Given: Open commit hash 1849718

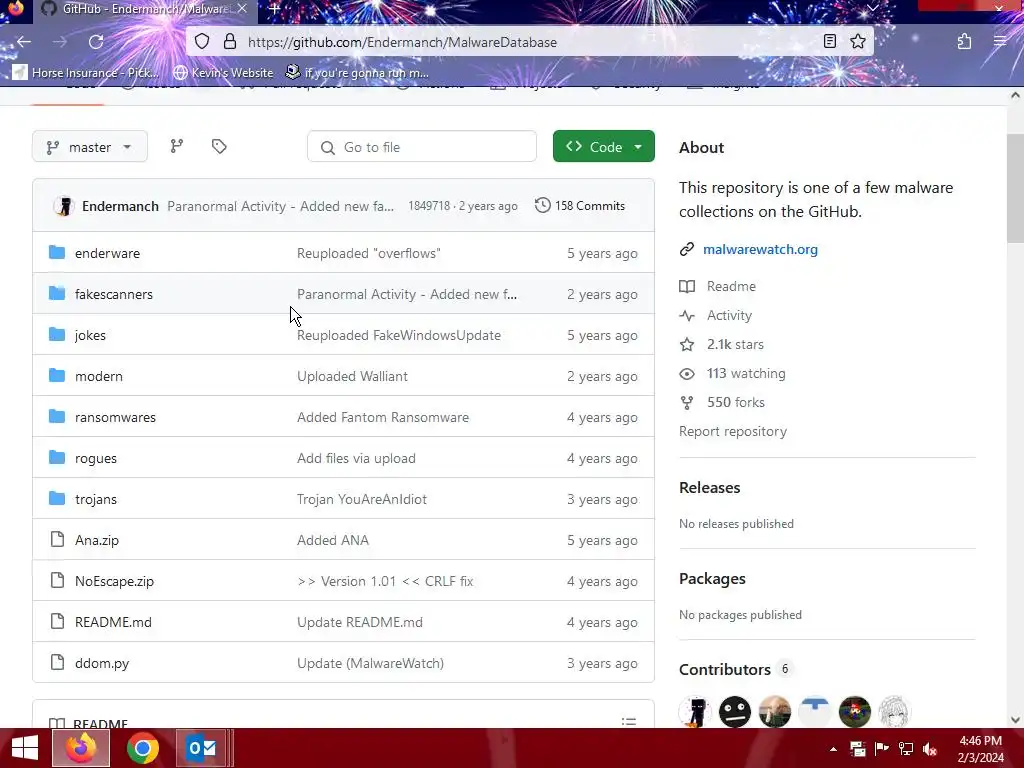Looking at the screenshot, I should pos(429,206).
